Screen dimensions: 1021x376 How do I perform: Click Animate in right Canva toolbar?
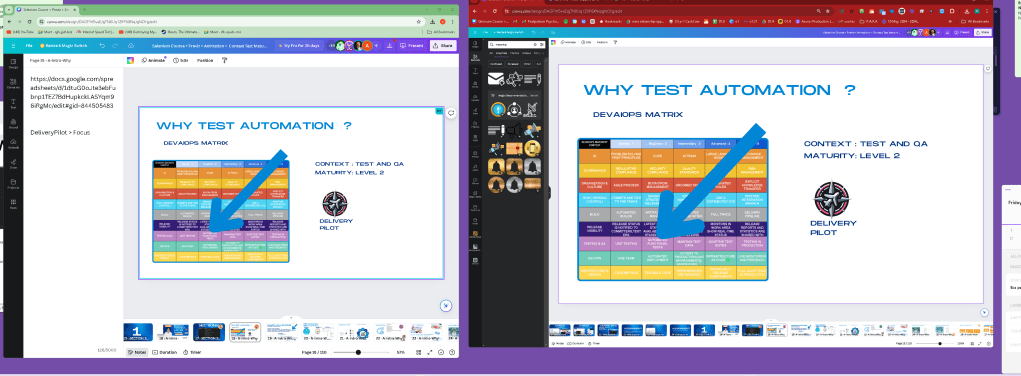[x=567, y=42]
